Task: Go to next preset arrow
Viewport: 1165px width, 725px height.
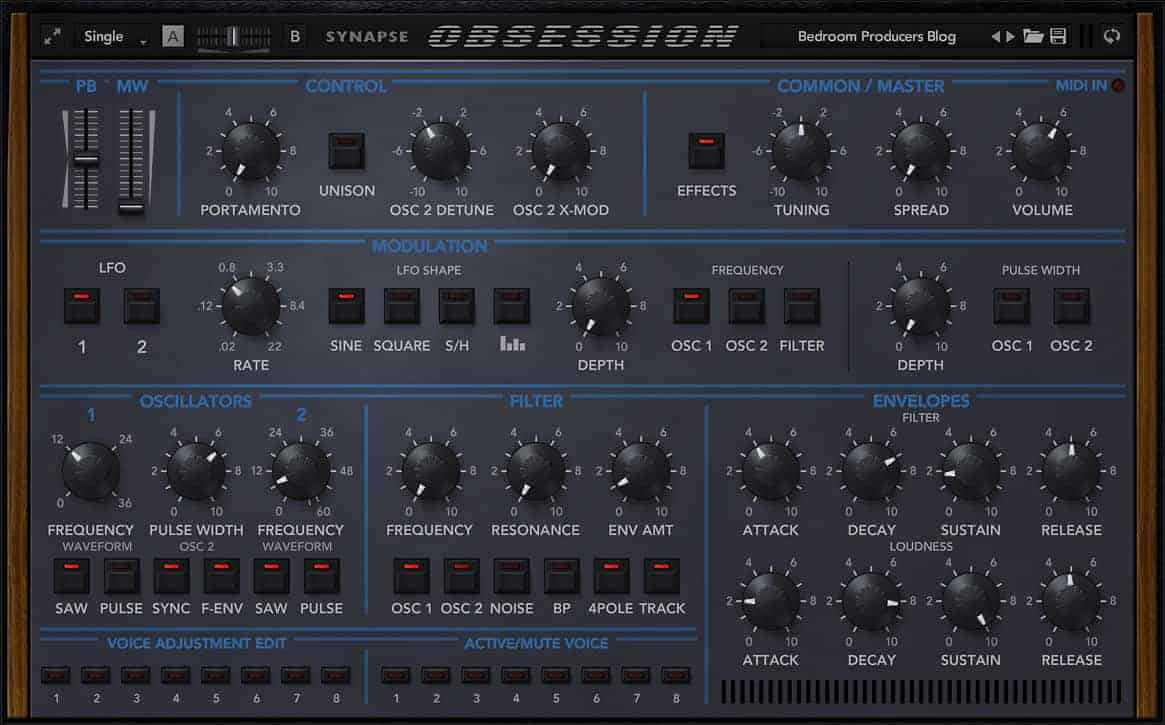Action: [x=1010, y=36]
